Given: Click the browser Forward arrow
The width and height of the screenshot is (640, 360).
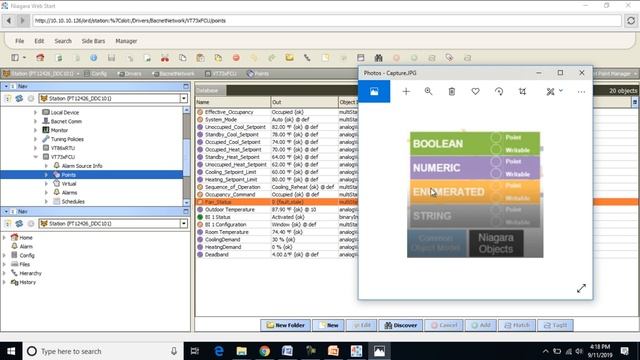Looking at the screenshot, I should 22,20.
